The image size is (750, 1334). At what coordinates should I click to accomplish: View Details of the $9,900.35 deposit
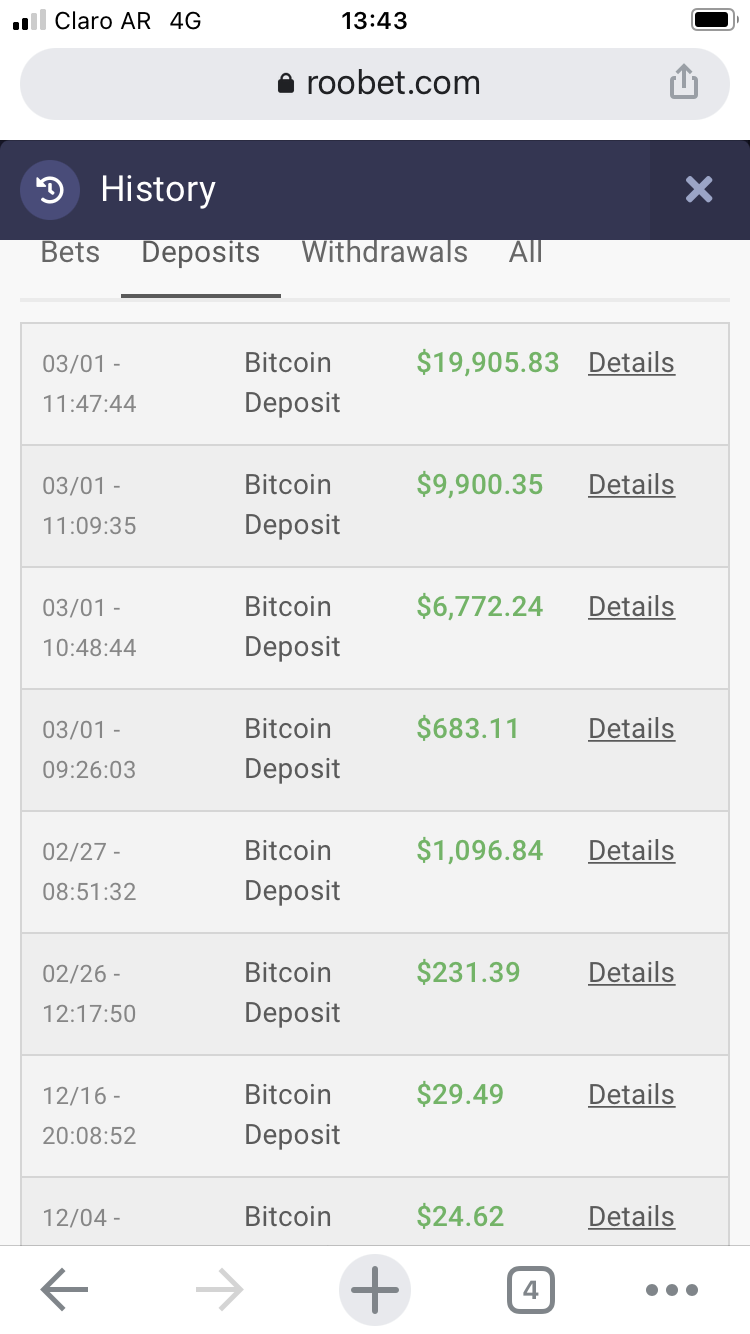click(631, 485)
